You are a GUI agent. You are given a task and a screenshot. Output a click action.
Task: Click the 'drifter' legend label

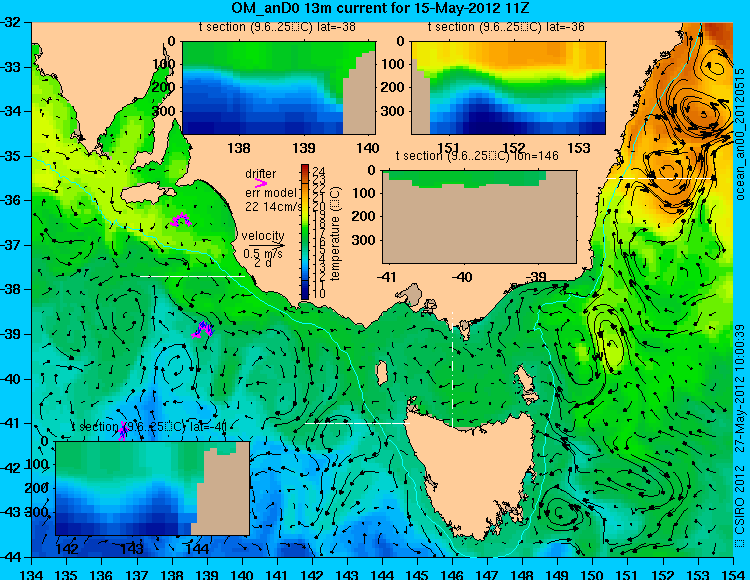pyautogui.click(x=261, y=174)
